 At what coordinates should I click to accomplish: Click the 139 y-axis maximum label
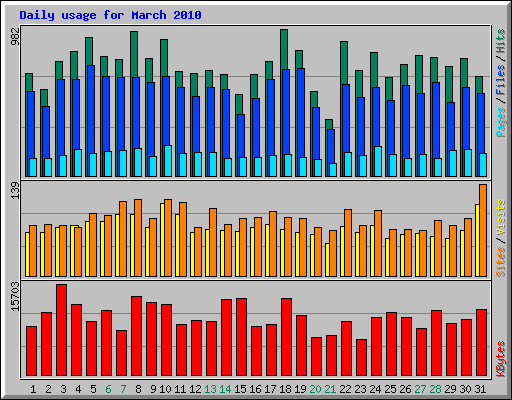15,191
